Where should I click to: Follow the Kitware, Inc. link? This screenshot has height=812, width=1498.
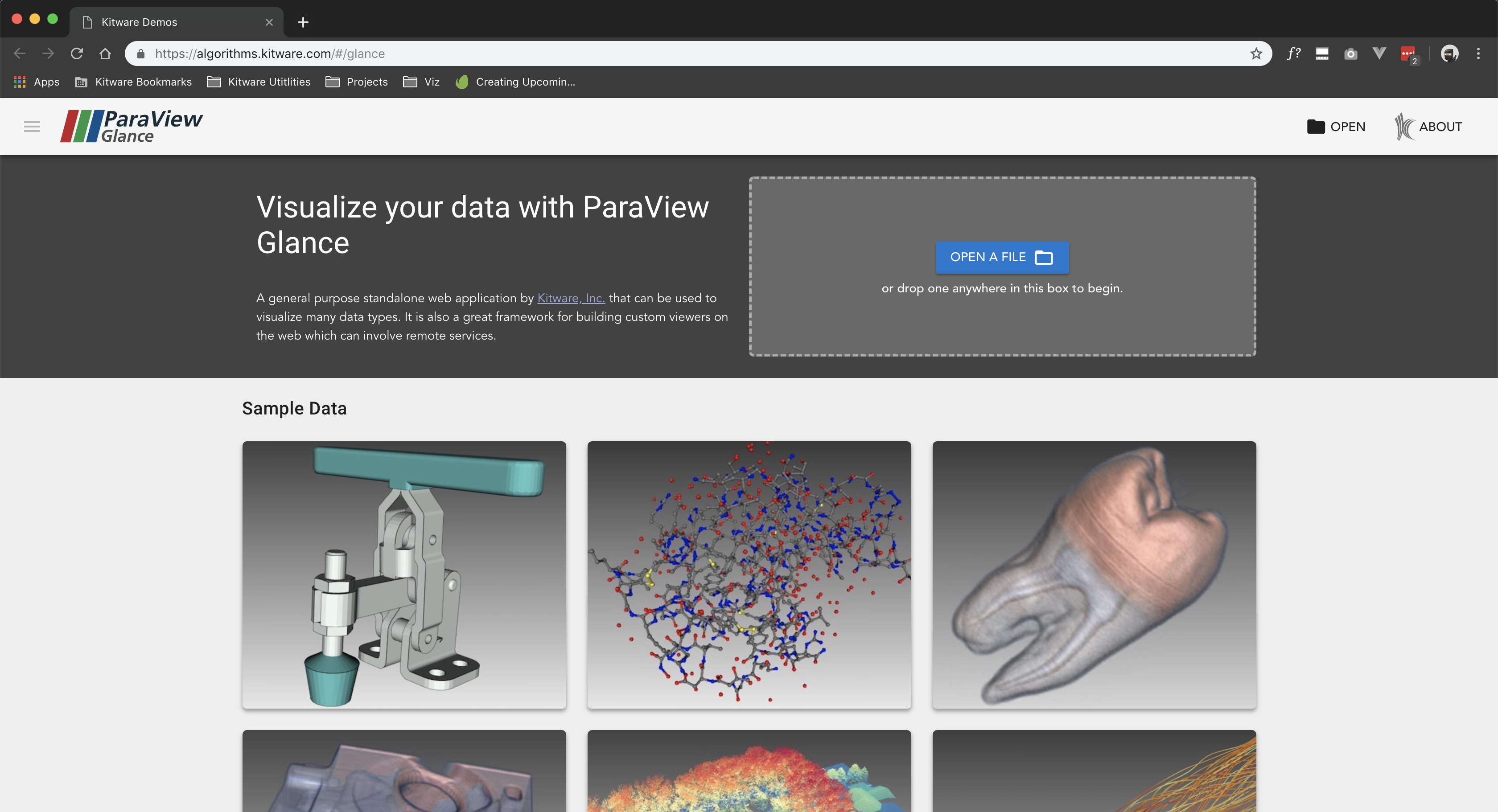click(571, 298)
